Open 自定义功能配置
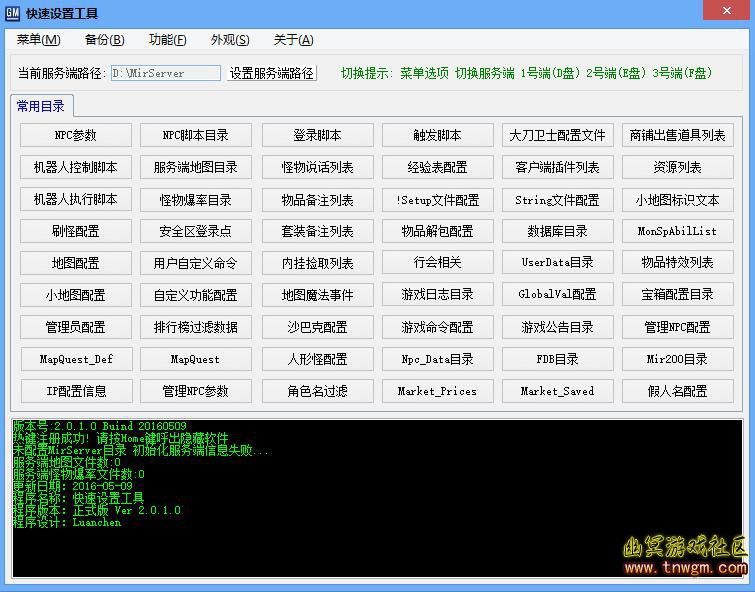 [195, 295]
